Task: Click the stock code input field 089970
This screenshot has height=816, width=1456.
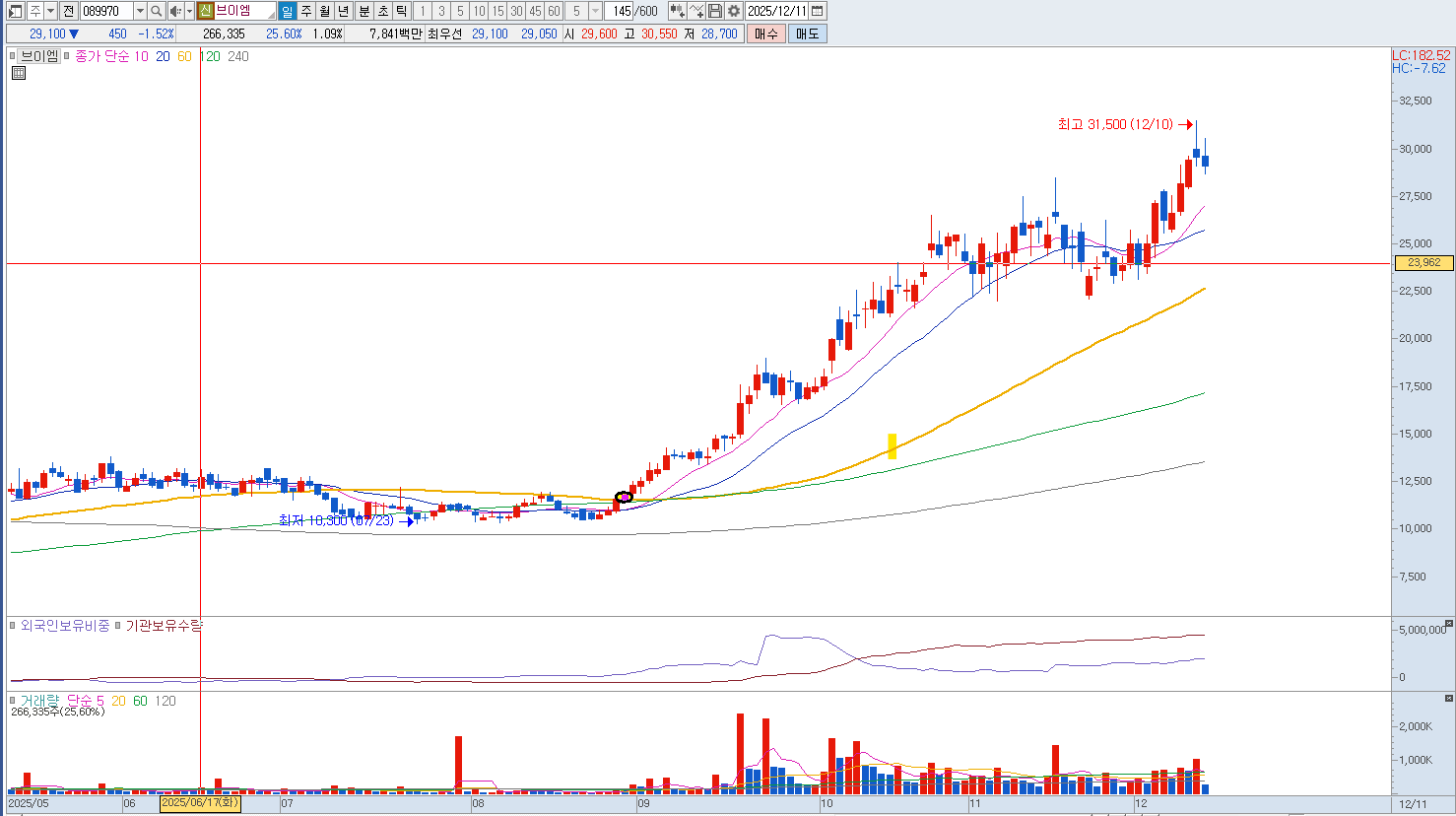Action: pos(106,11)
